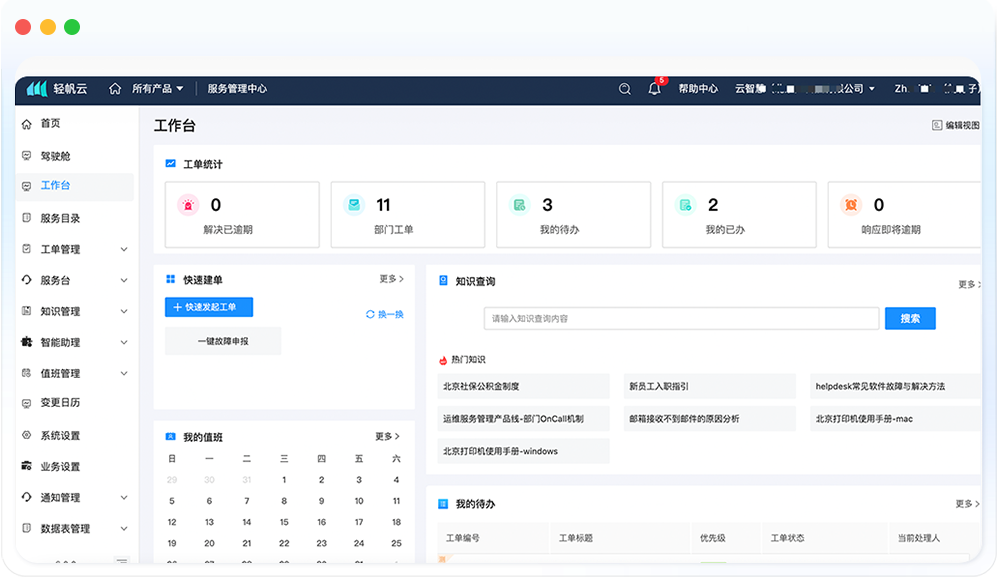Click the 换一换 refresh icon
The width and height of the screenshot is (997, 578).
coord(371,314)
